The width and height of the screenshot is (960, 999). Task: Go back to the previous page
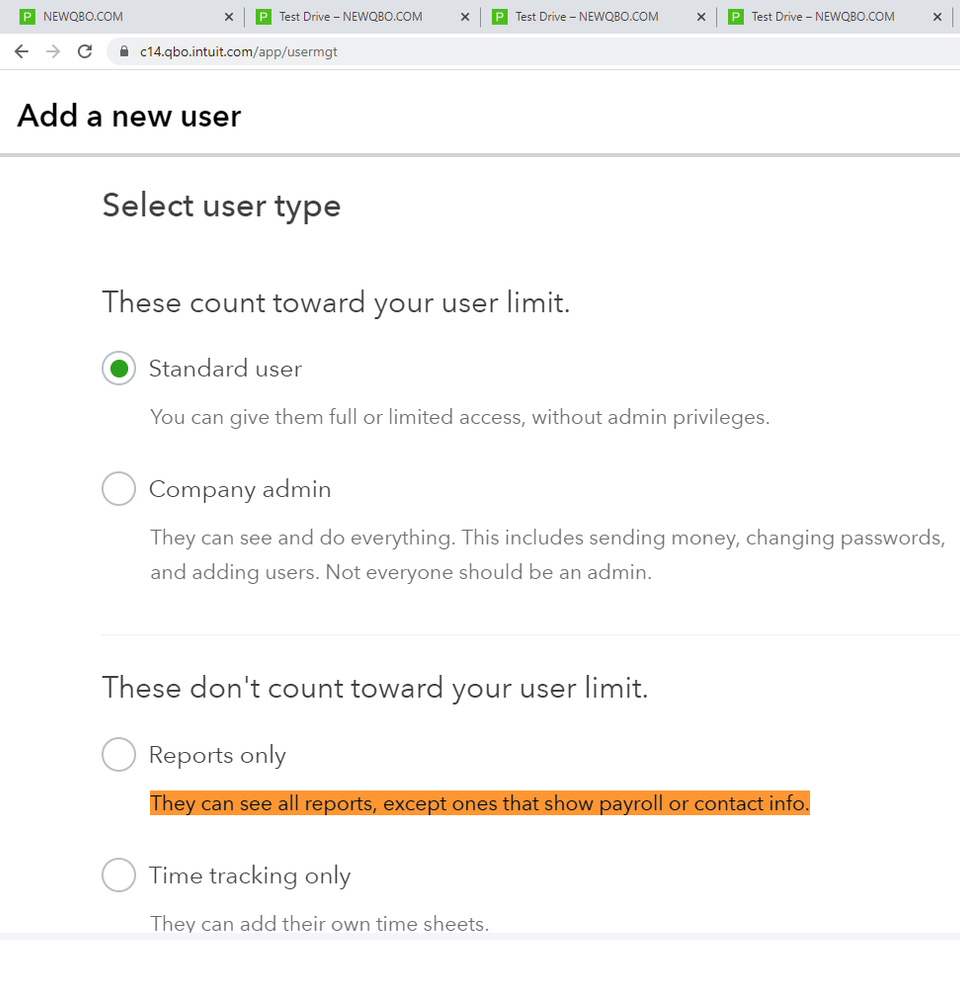(x=22, y=52)
